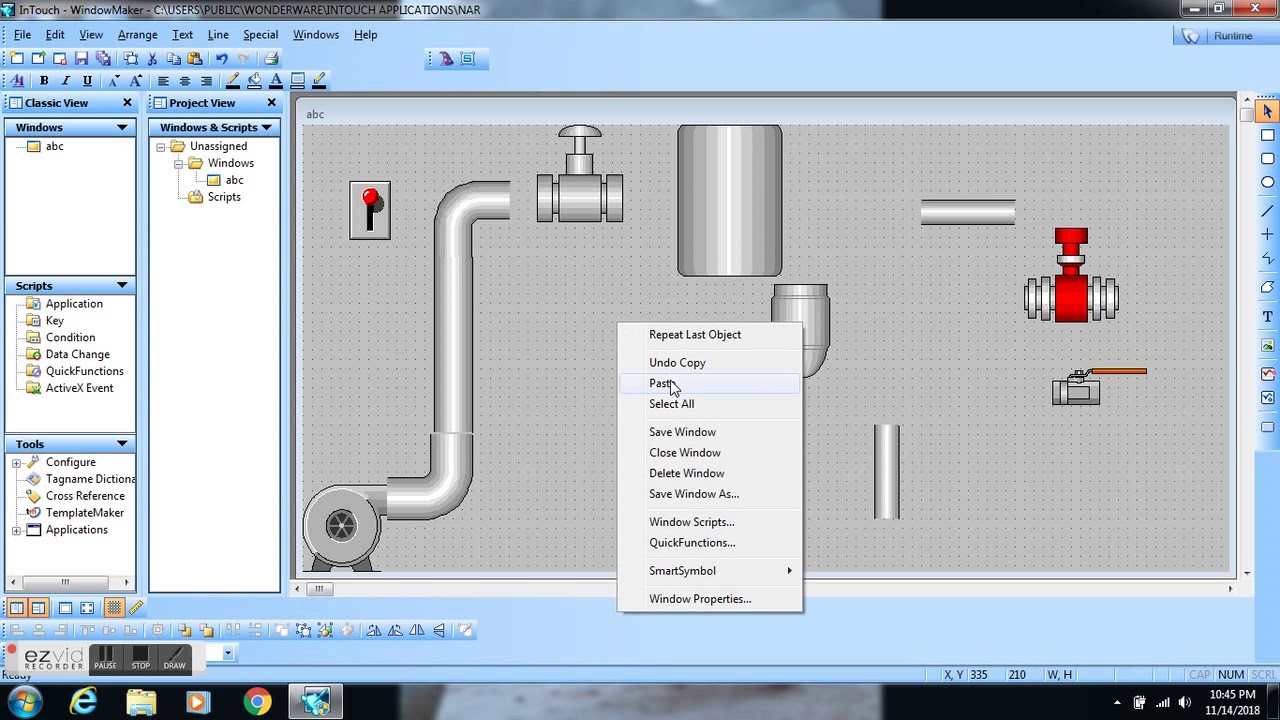Toggle the Classic View pane button
Screen dimensions: 1280x720
click(17, 608)
